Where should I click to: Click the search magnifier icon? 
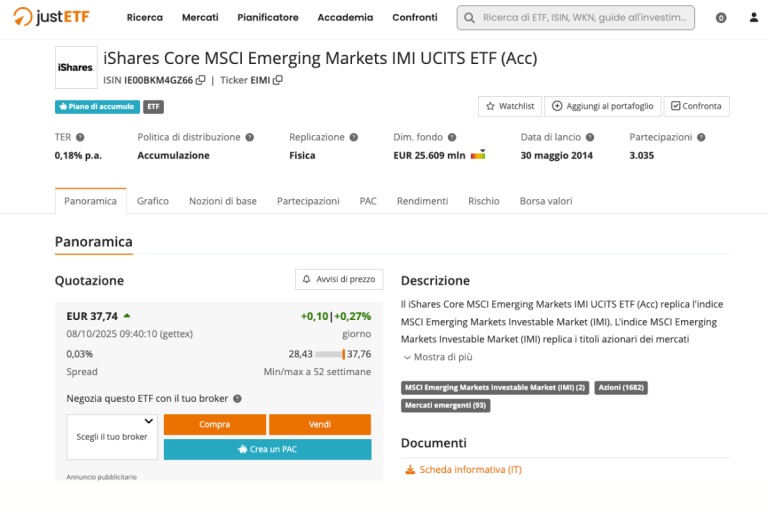coord(470,18)
